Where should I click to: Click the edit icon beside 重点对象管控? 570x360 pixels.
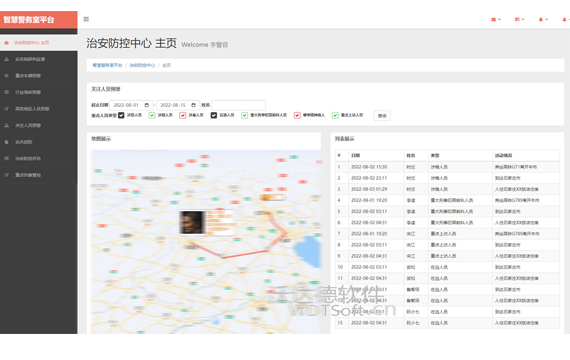(7, 175)
